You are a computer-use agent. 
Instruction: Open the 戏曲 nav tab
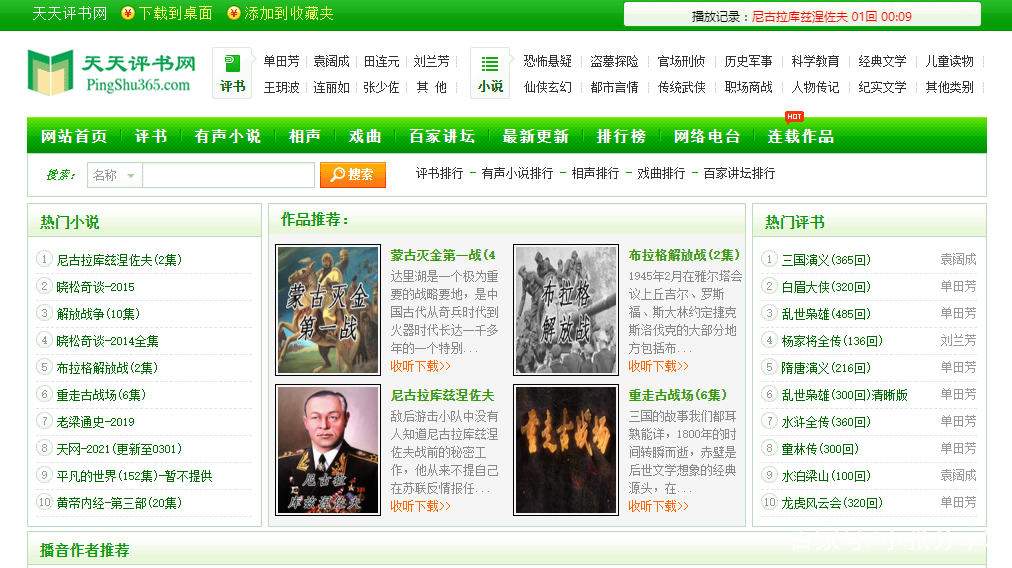point(365,136)
